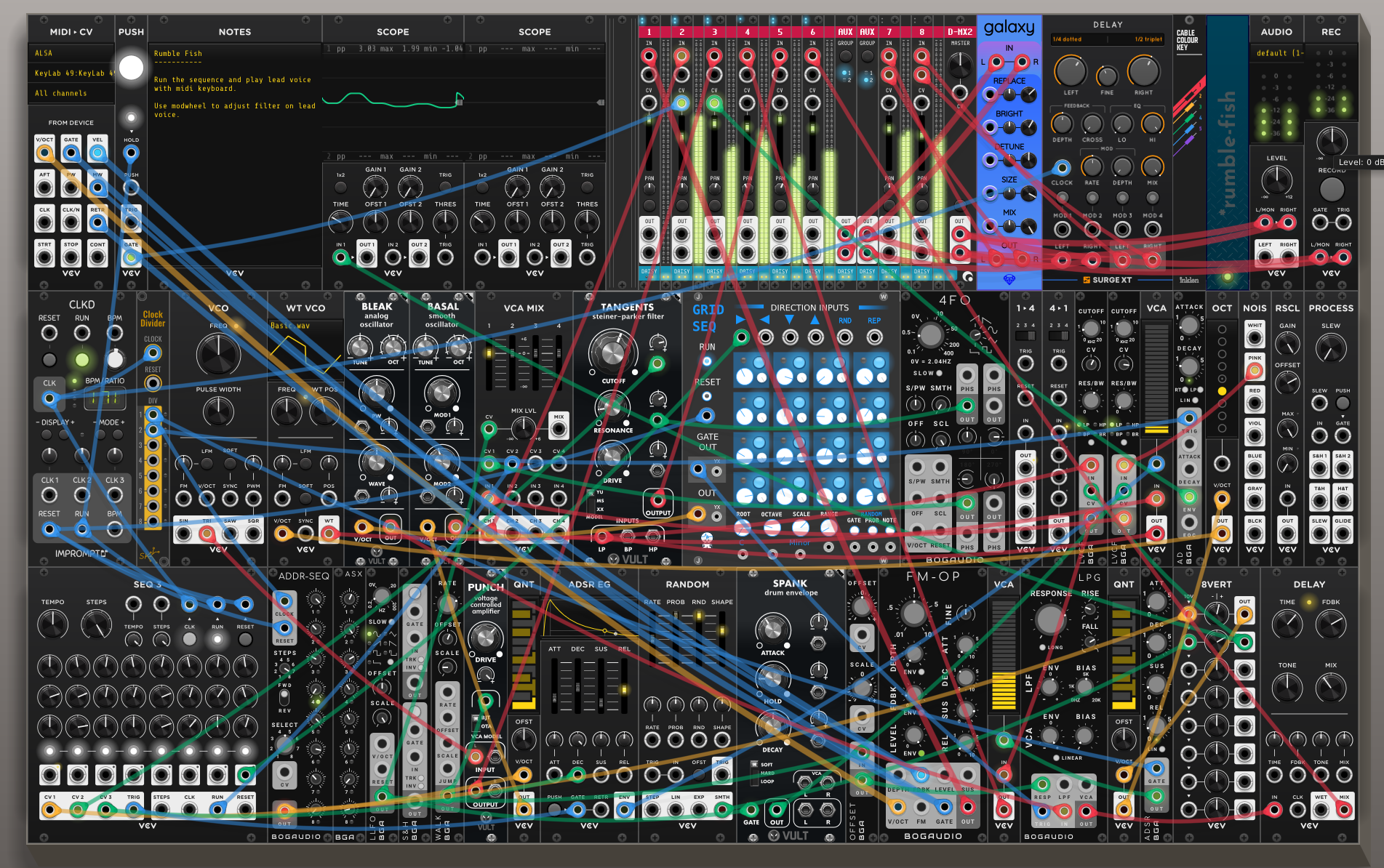Screen dimensions: 1384x868
Task: Click the STRT jack on MIDI-CV module
Action: (x=44, y=257)
